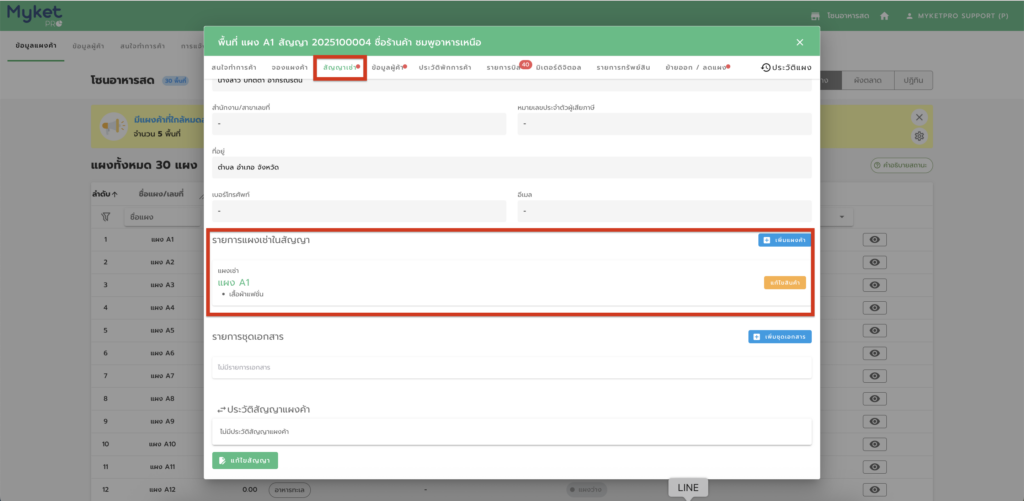Viewport: 1024px width, 501px height.
Task: Click the green แก้ไขสัญญา button
Action: pyautogui.click(x=245, y=460)
